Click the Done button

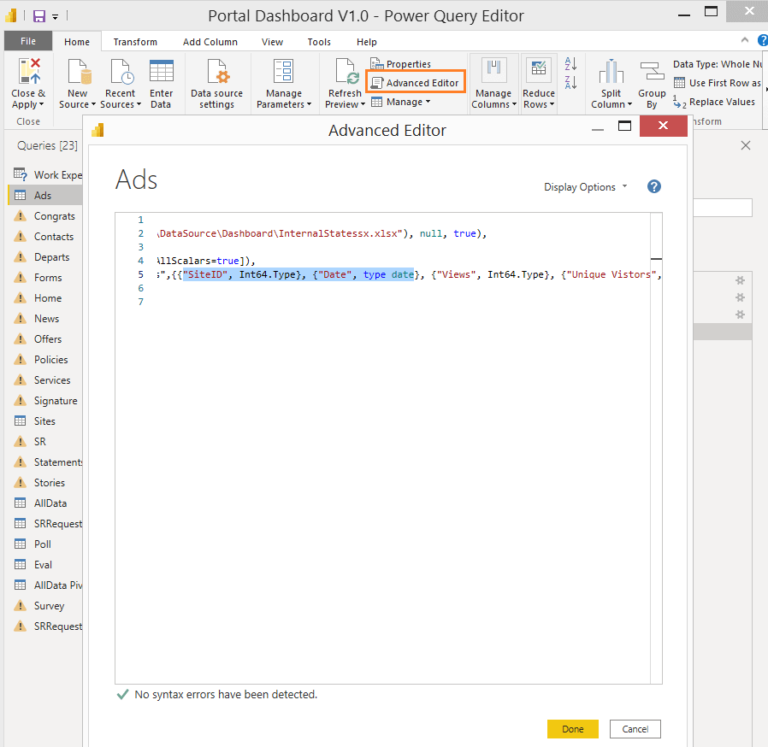[573, 729]
